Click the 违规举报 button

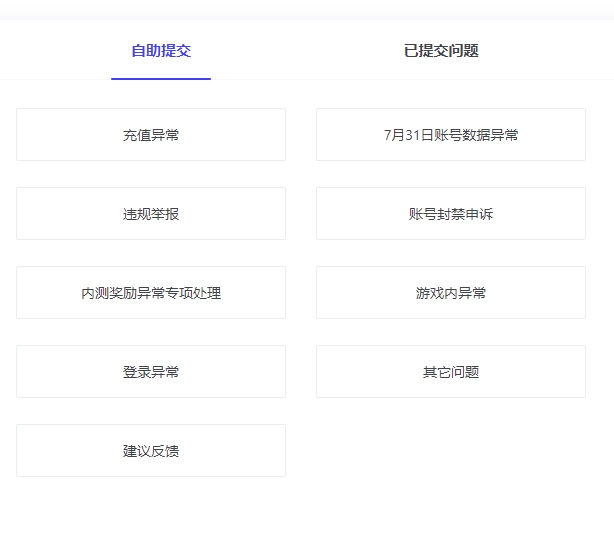coord(151,214)
